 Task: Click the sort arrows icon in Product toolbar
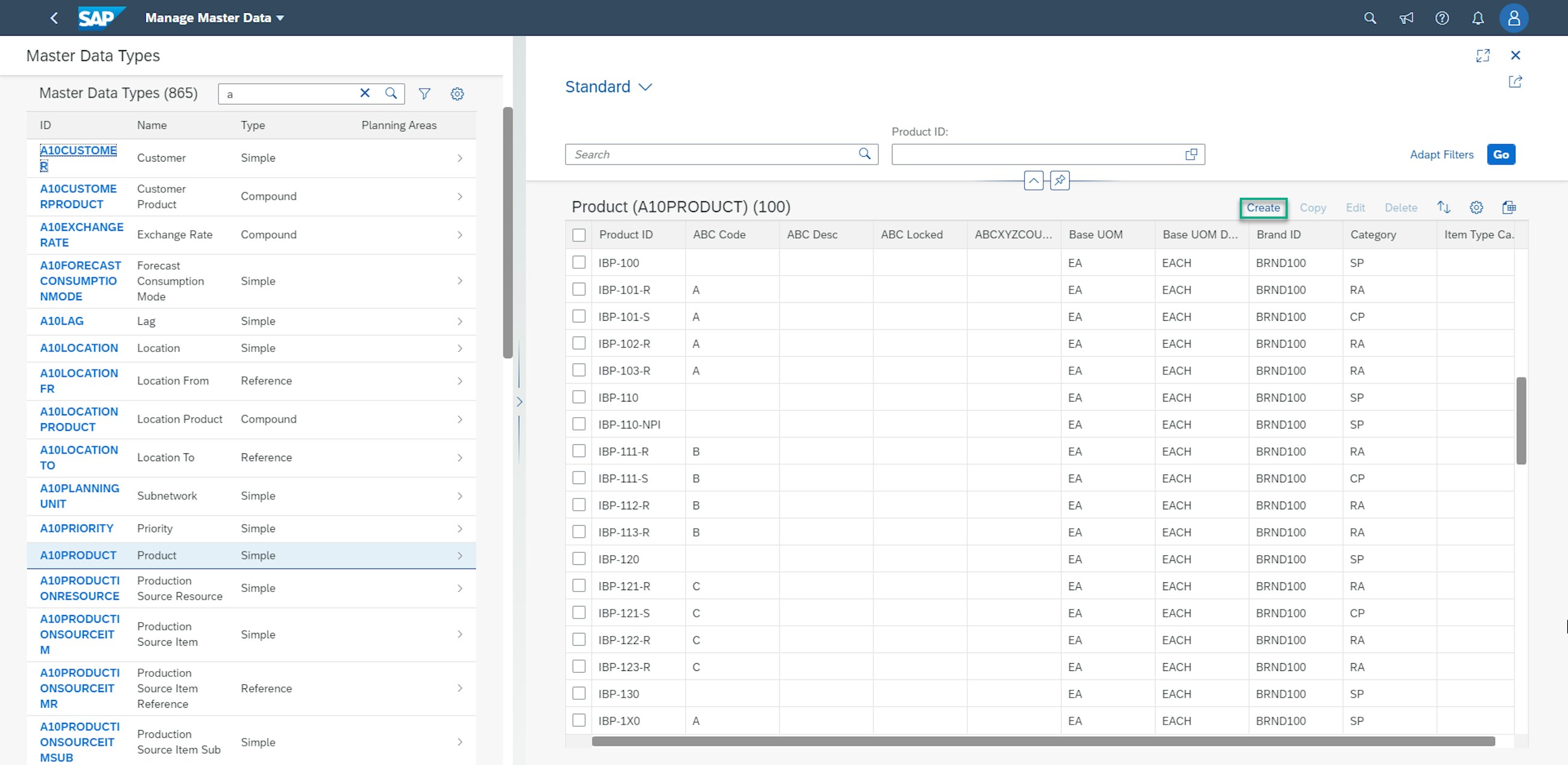1443,207
